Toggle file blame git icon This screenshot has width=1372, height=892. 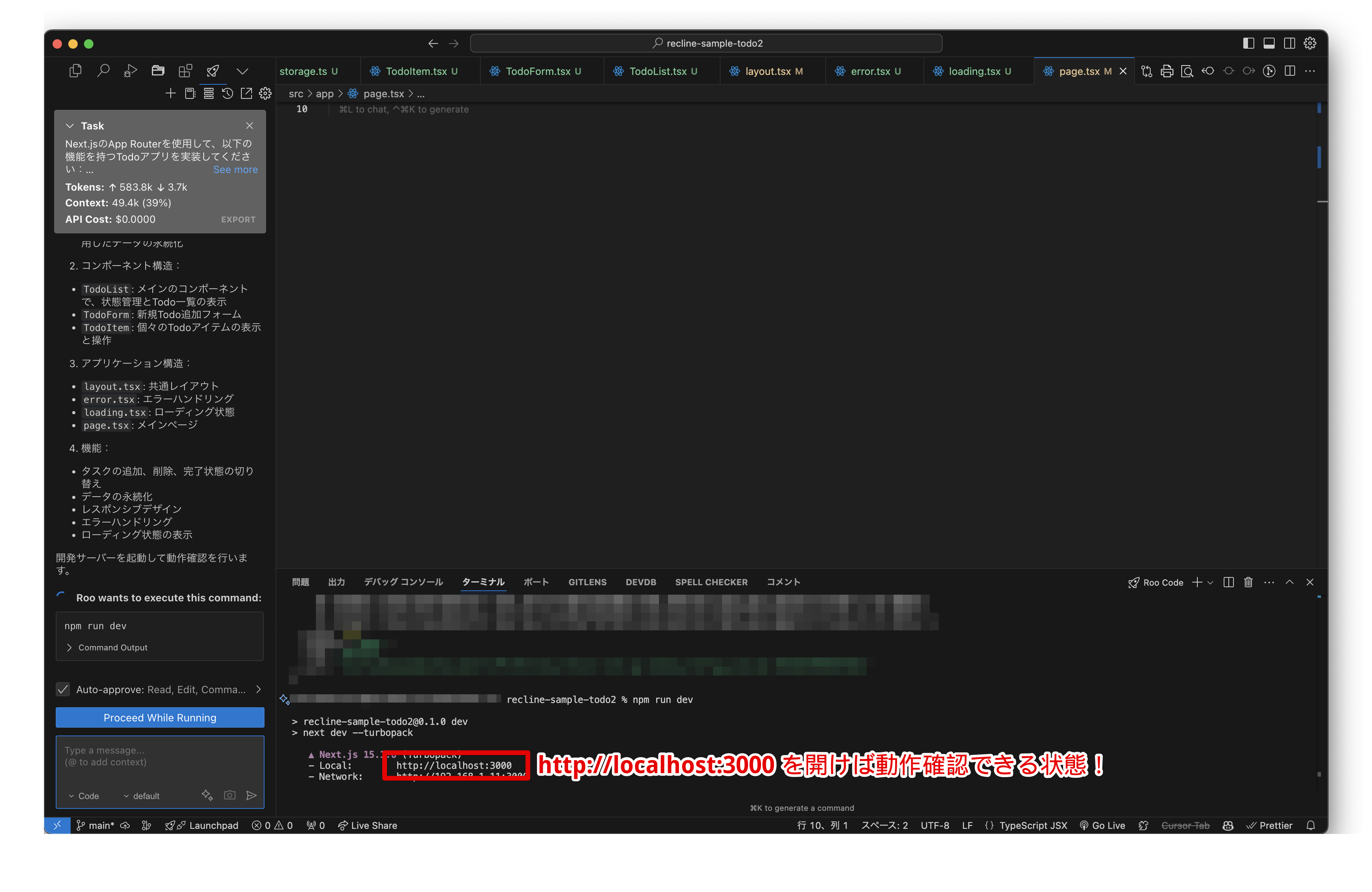[1269, 71]
